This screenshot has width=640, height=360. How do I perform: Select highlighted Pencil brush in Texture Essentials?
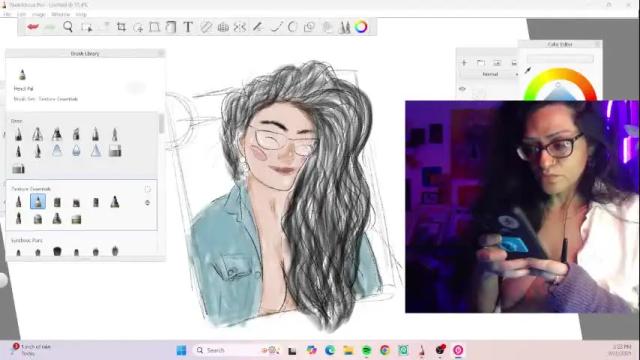[38, 202]
